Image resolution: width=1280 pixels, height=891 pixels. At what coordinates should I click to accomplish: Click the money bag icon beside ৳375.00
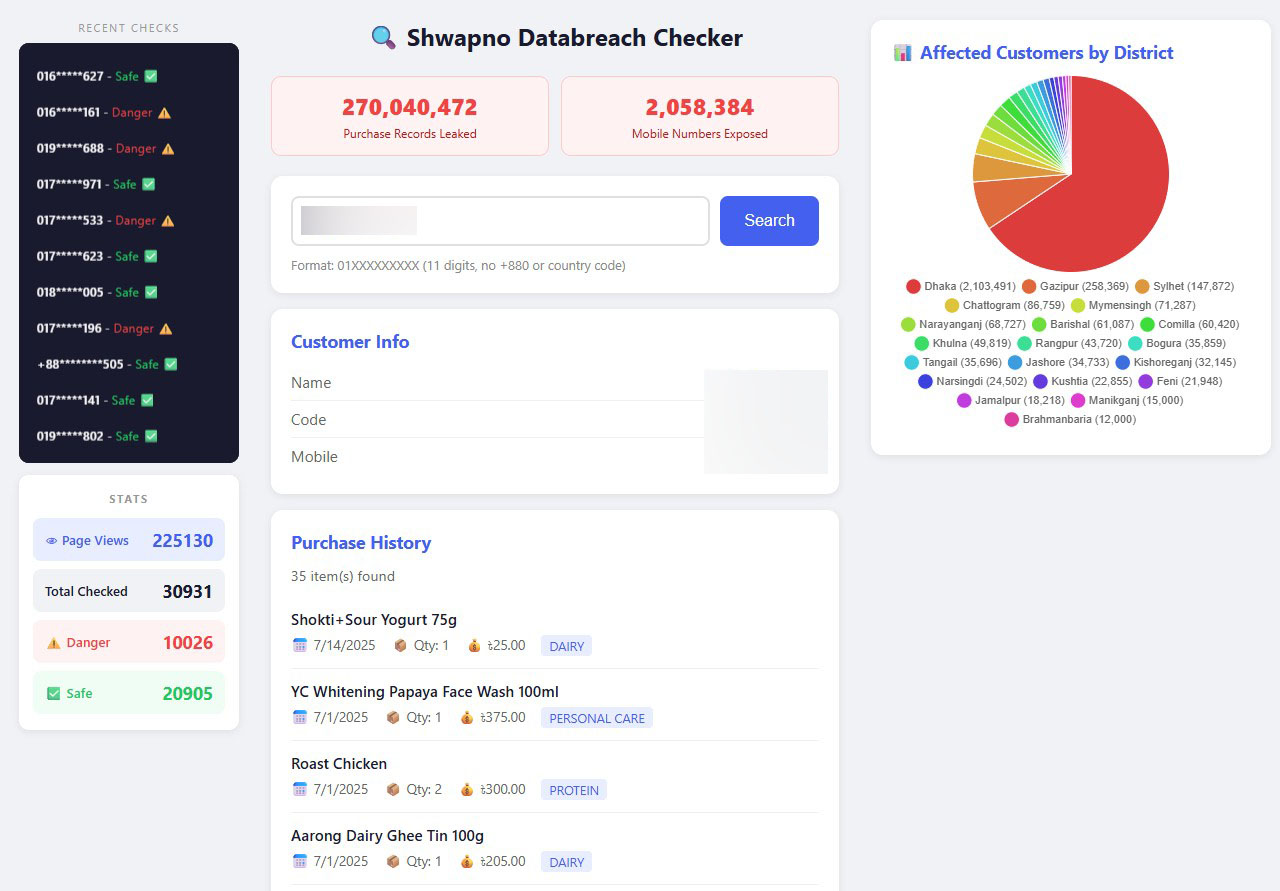click(x=467, y=718)
